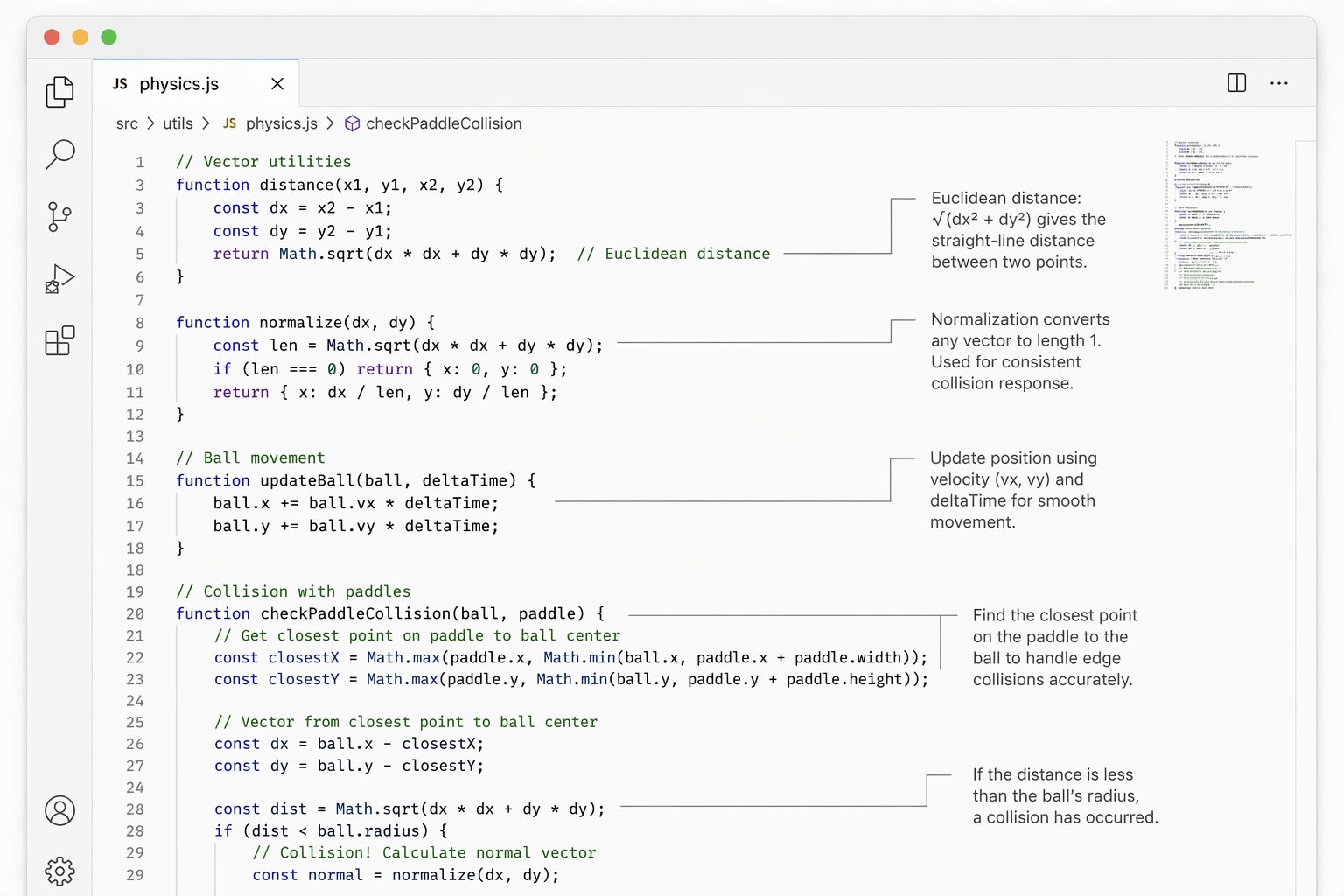The height and width of the screenshot is (896, 1344).
Task: Open the Search panel
Action: 59,154
